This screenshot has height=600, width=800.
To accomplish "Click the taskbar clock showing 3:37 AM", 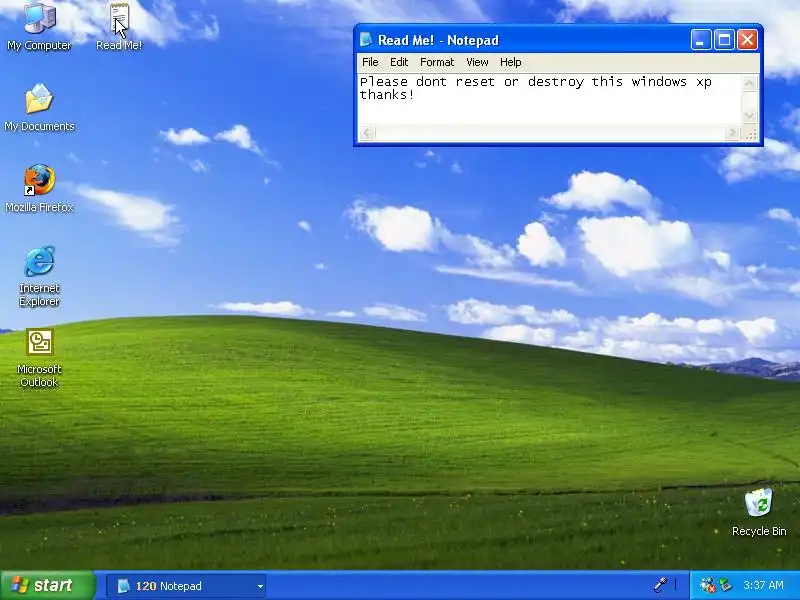I will [x=763, y=585].
